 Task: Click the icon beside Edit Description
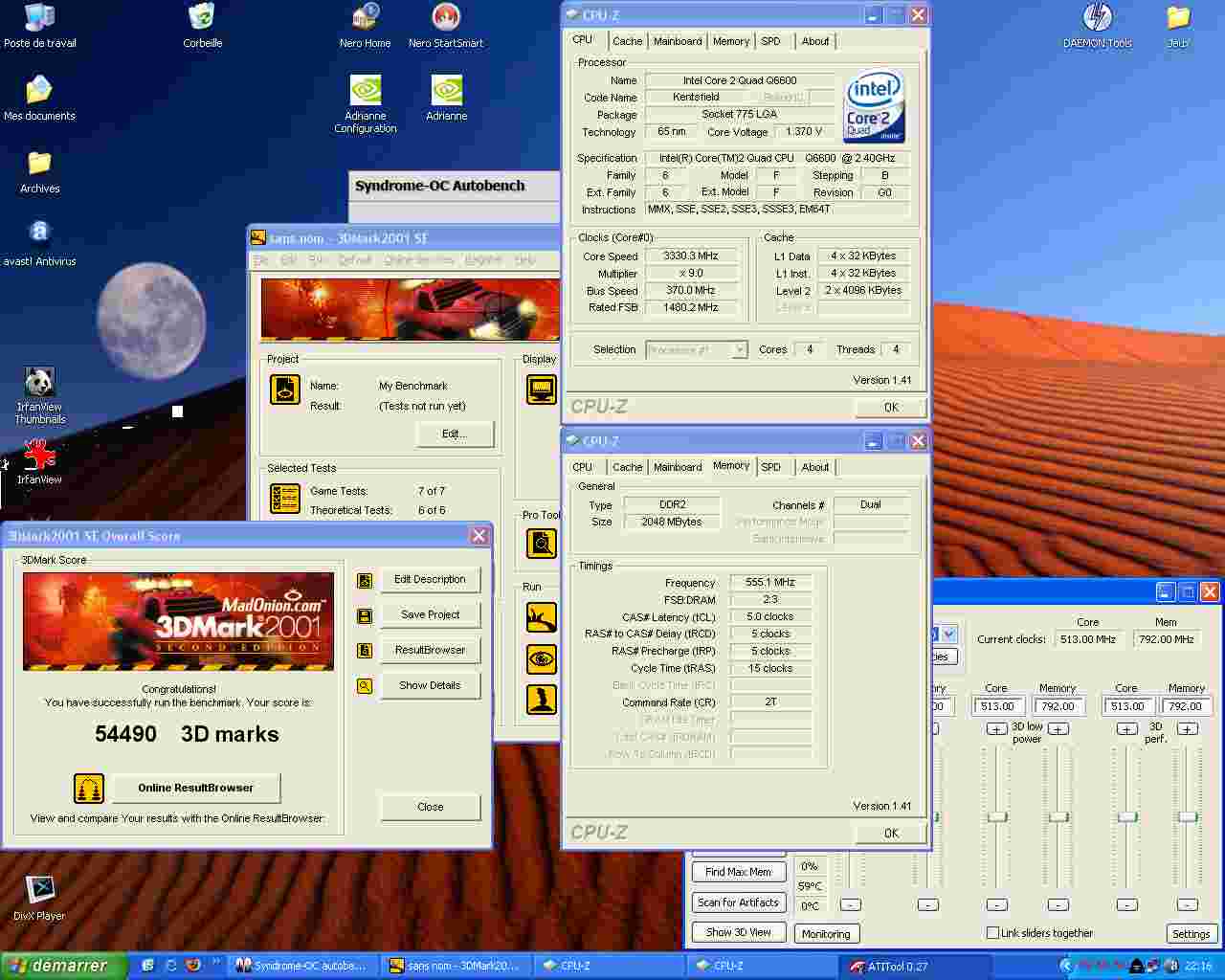365,580
